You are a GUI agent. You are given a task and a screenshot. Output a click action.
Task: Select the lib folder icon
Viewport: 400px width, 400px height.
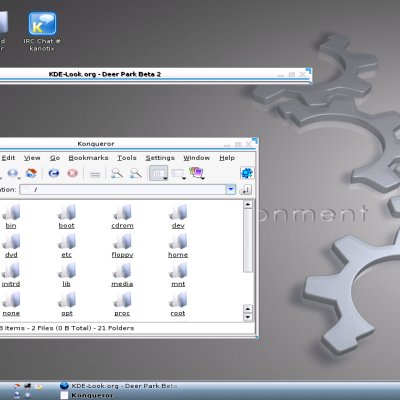click(x=67, y=271)
